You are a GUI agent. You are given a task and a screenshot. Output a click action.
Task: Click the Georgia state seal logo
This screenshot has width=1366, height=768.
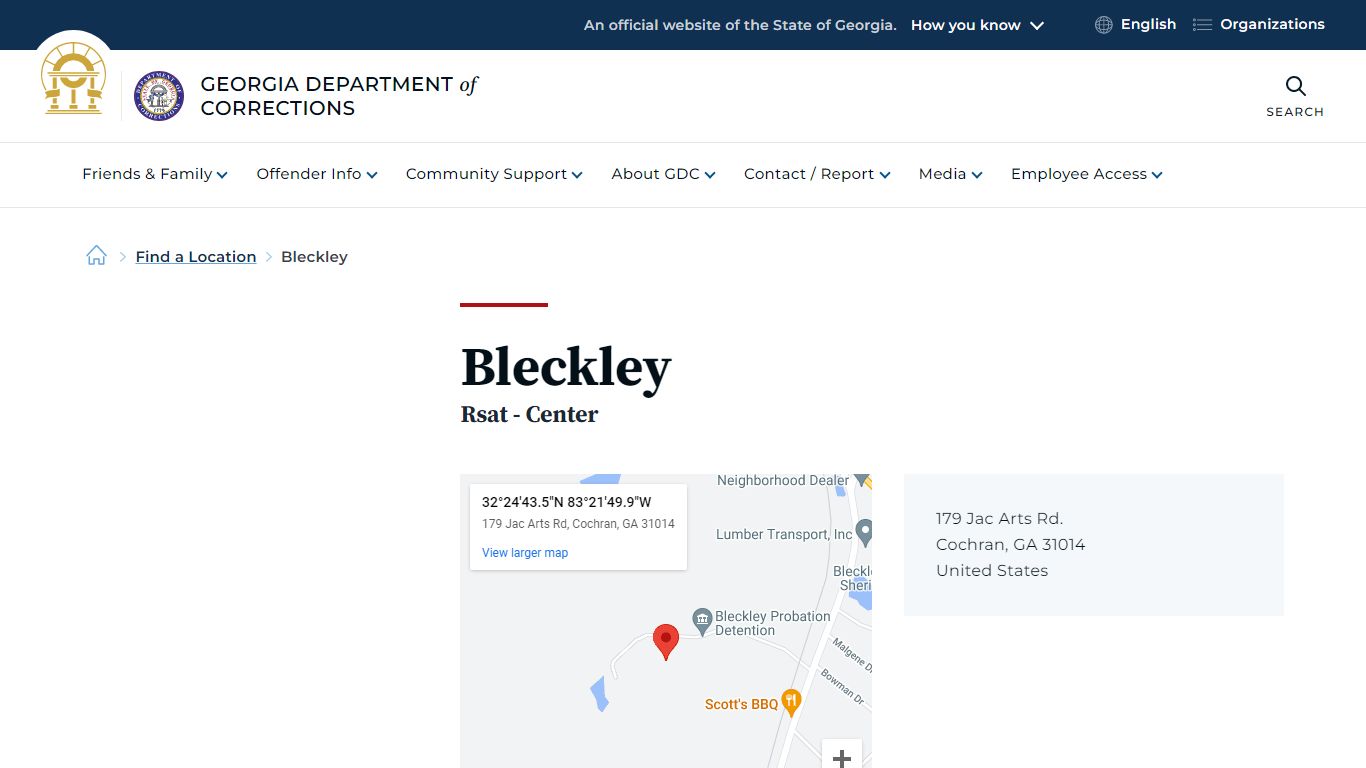[x=73, y=78]
